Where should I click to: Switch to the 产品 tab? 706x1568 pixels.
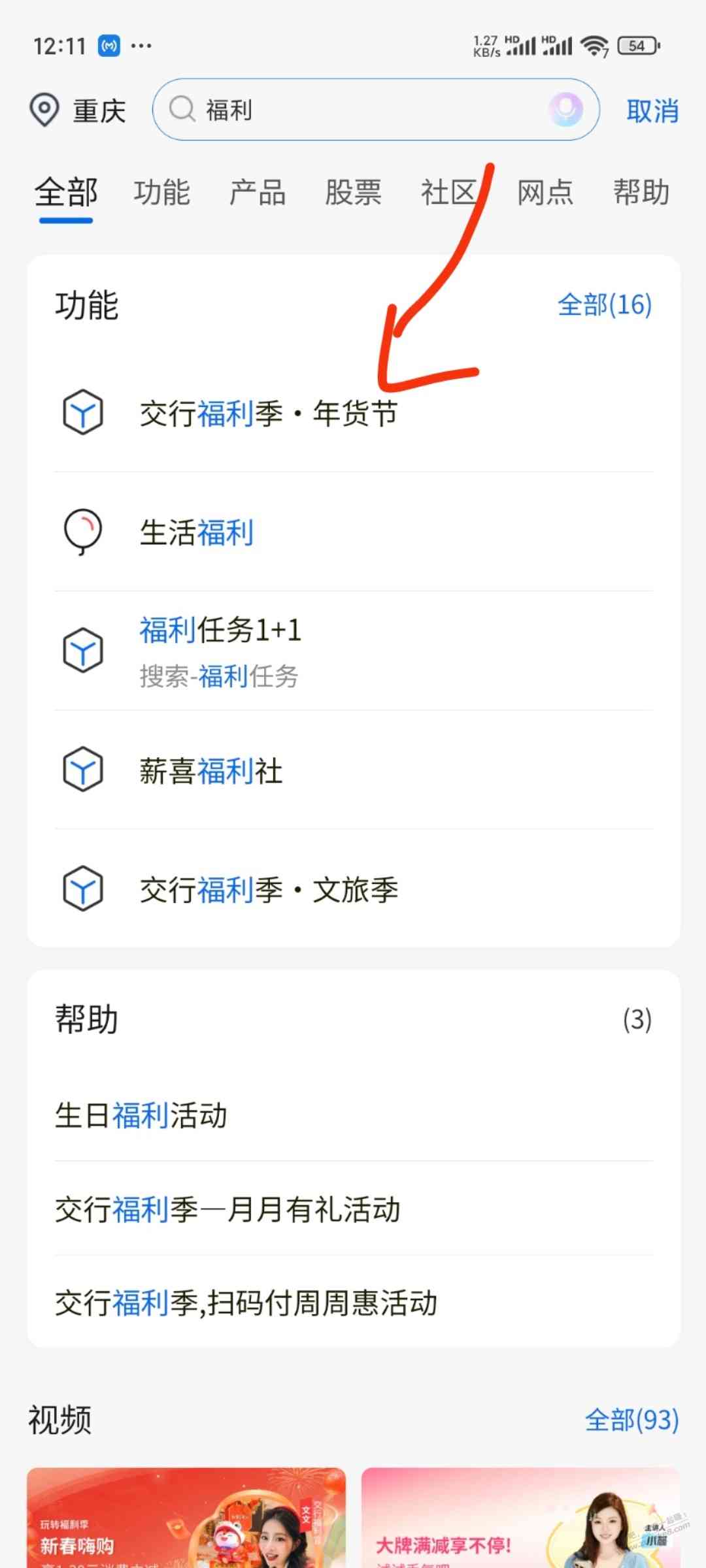pyautogui.click(x=258, y=193)
